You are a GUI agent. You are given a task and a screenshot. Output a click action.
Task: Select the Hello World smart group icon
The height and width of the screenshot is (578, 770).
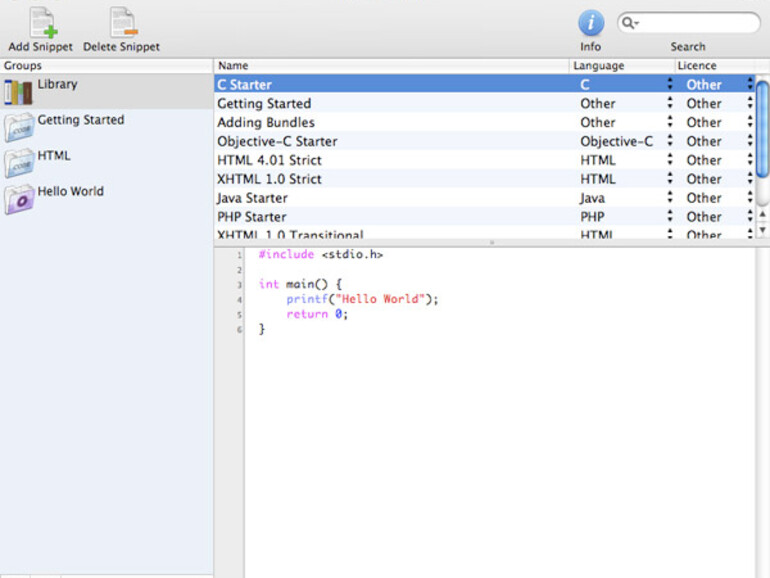(x=19, y=199)
